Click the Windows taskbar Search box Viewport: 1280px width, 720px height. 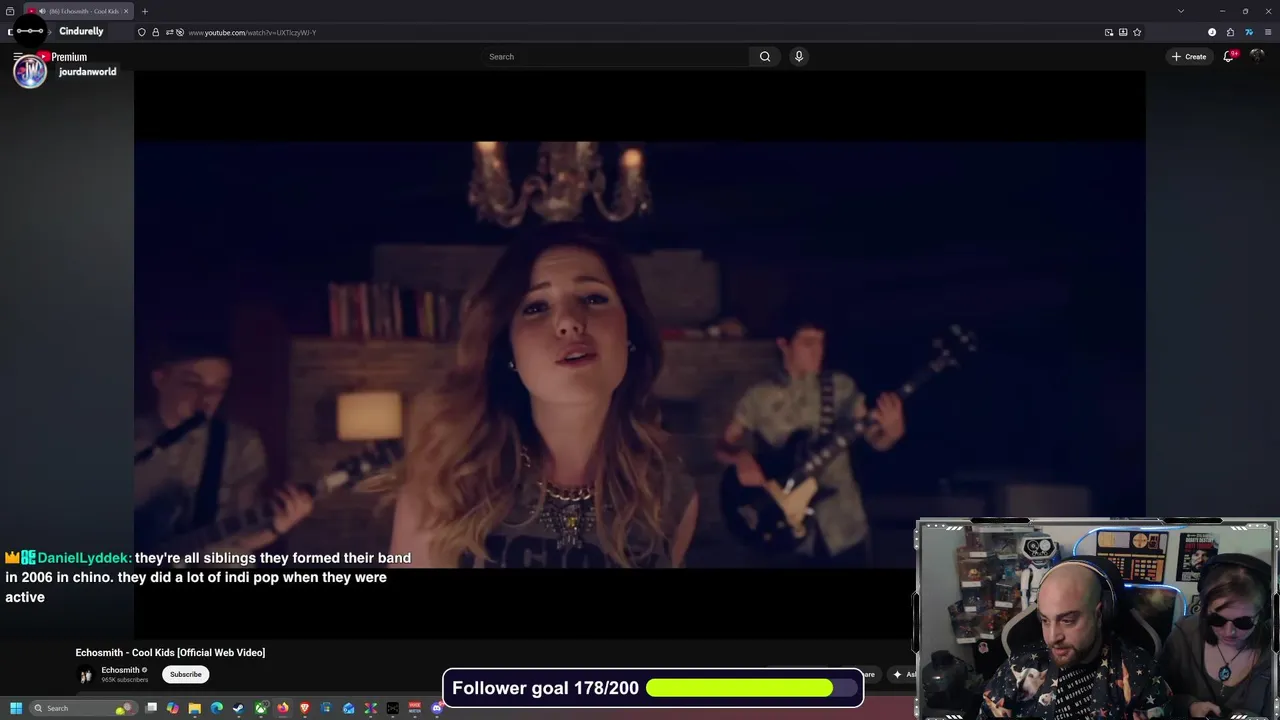pyautogui.click(x=83, y=708)
